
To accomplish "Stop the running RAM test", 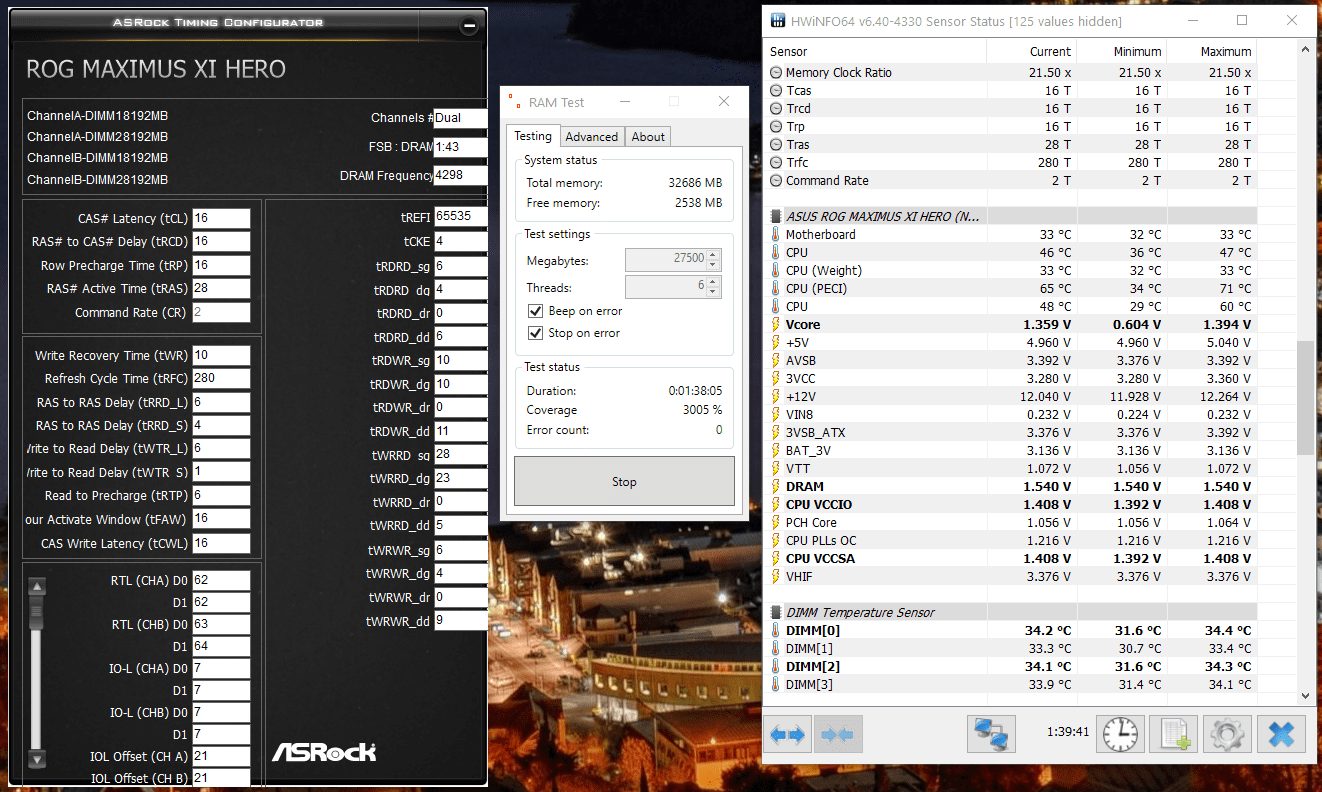I will (624, 482).
